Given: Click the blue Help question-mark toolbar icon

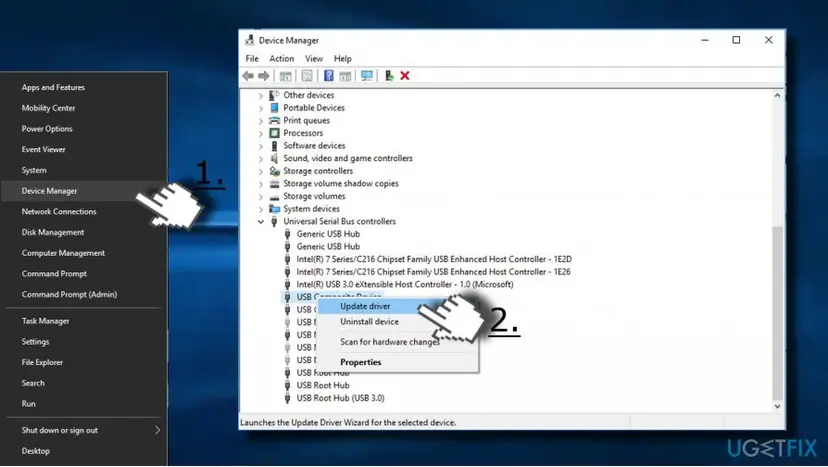Looking at the screenshot, I should pyautogui.click(x=328, y=76).
